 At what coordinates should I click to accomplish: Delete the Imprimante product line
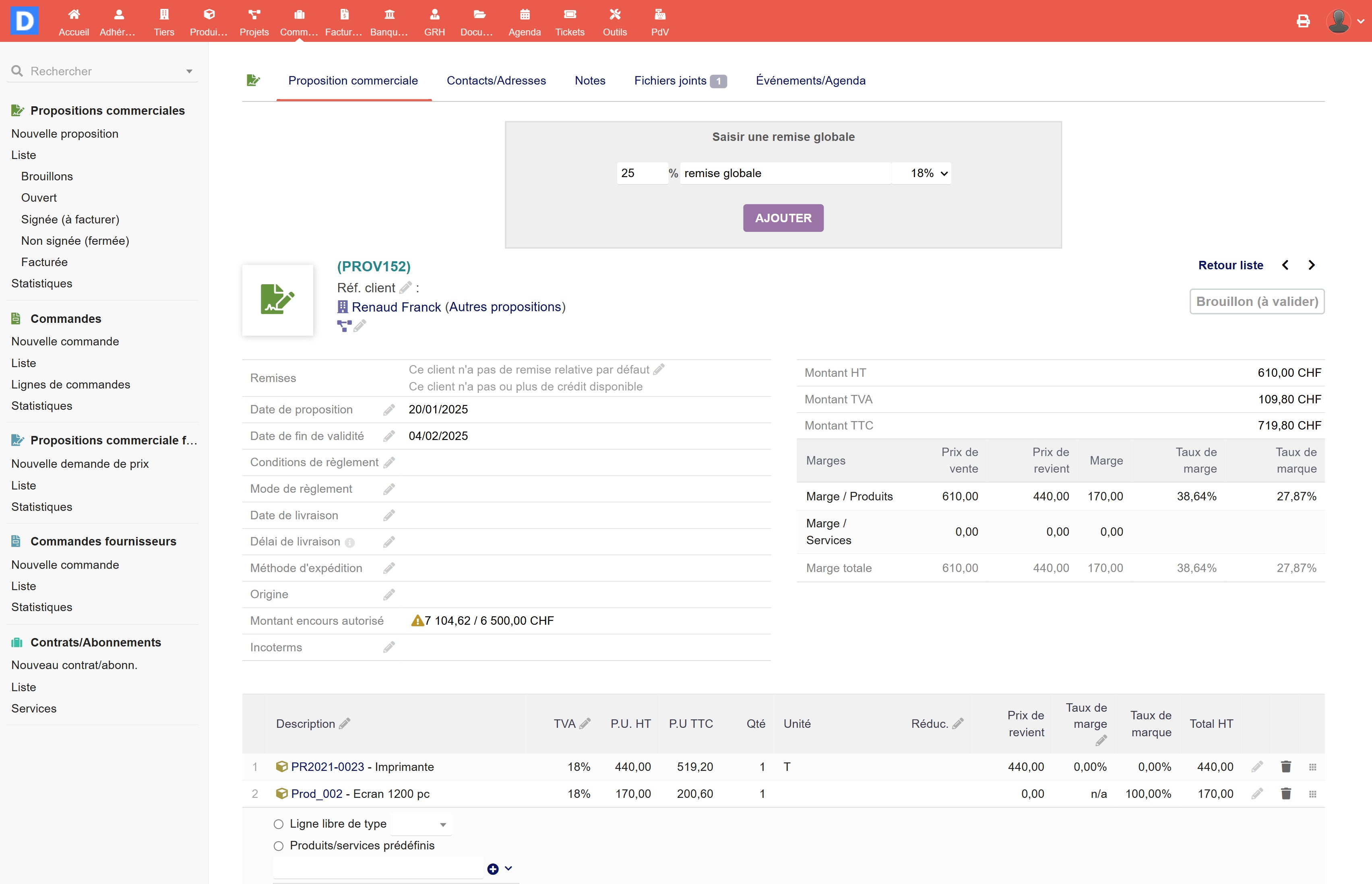(1286, 767)
